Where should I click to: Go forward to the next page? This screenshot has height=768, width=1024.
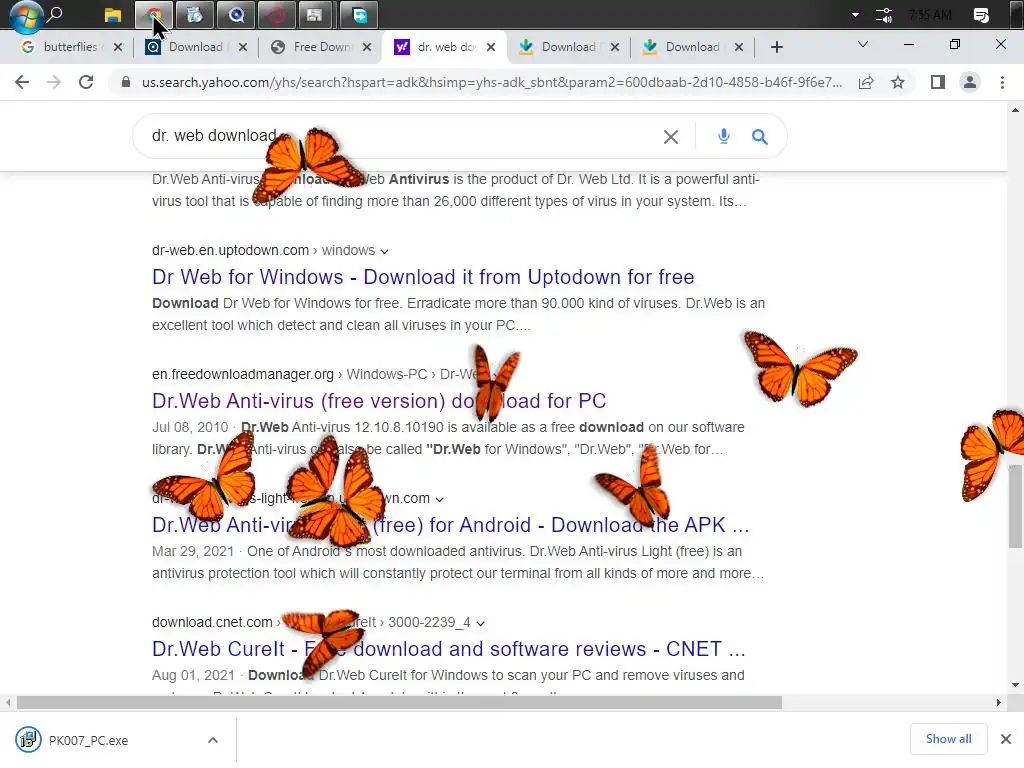click(x=54, y=82)
